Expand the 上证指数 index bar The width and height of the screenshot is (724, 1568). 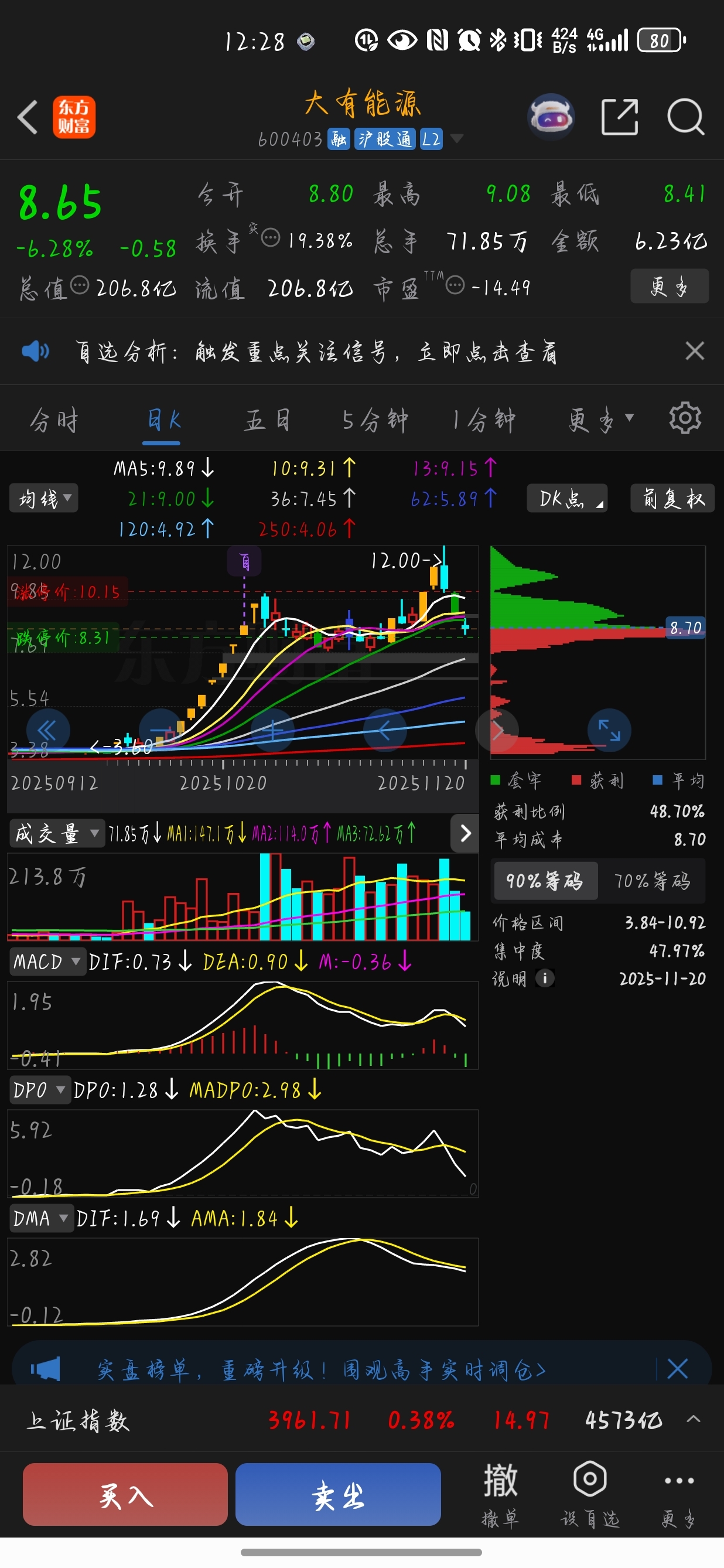(693, 1420)
